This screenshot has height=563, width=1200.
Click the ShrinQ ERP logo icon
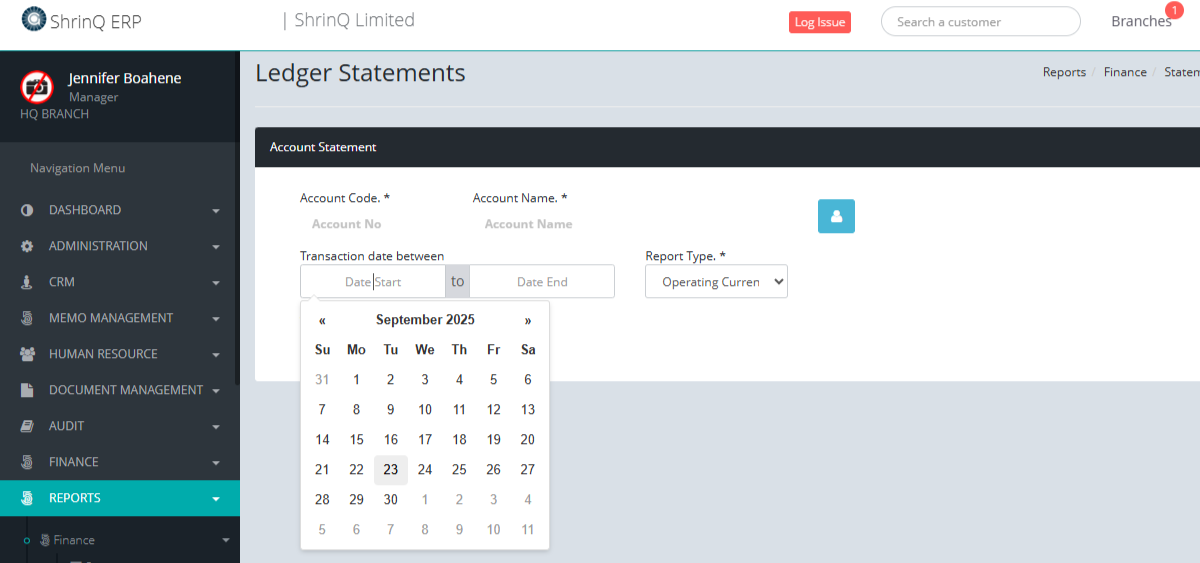click(34, 19)
